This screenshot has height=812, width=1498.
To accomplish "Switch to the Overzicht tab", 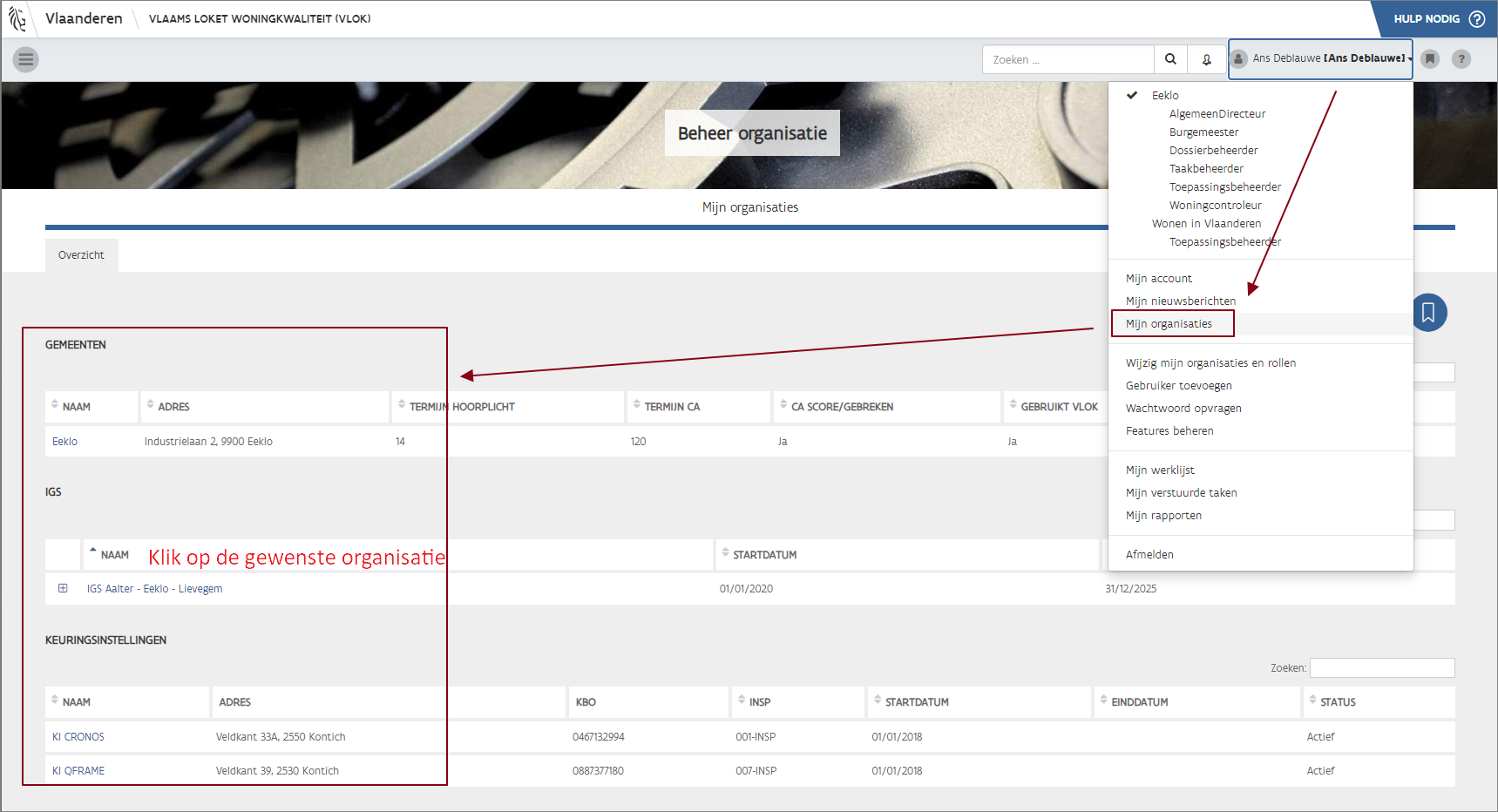I will [x=81, y=255].
